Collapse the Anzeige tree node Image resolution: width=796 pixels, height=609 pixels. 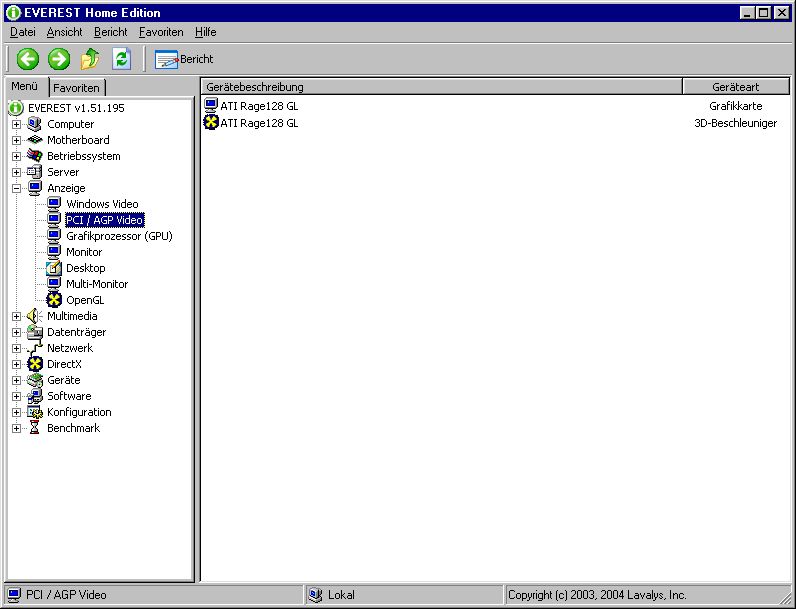coord(16,188)
